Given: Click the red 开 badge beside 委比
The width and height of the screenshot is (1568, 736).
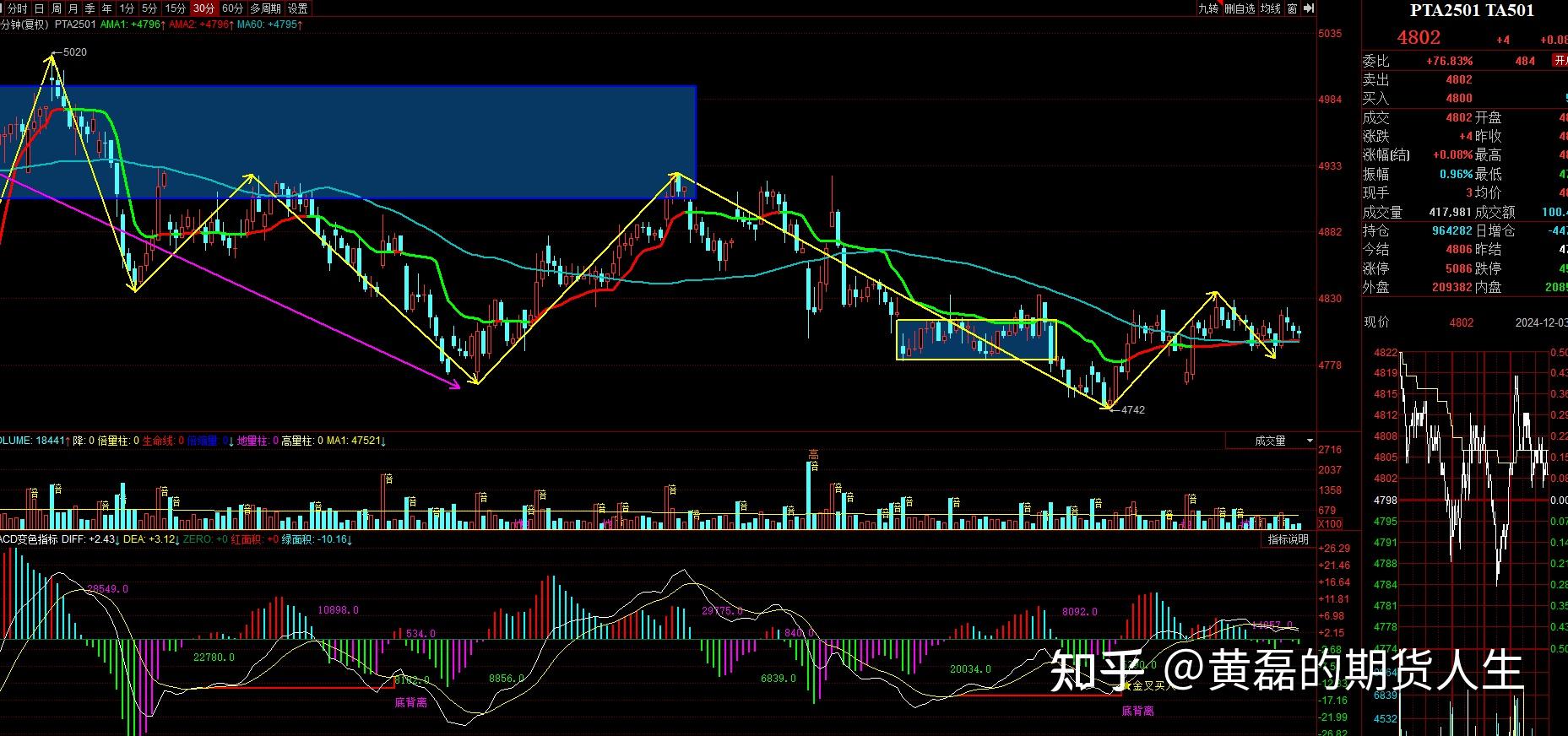Looking at the screenshot, I should tap(1560, 61).
